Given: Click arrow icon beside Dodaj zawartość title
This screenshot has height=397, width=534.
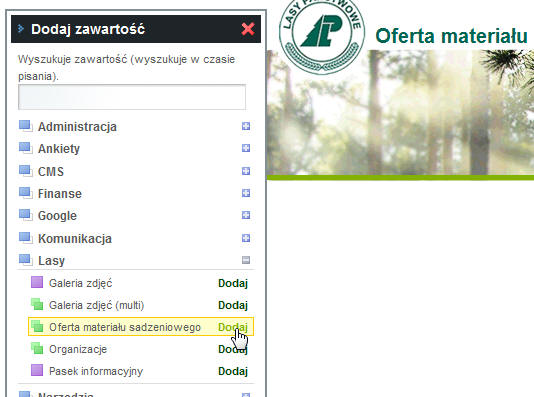Looking at the screenshot, I should (x=21, y=29).
